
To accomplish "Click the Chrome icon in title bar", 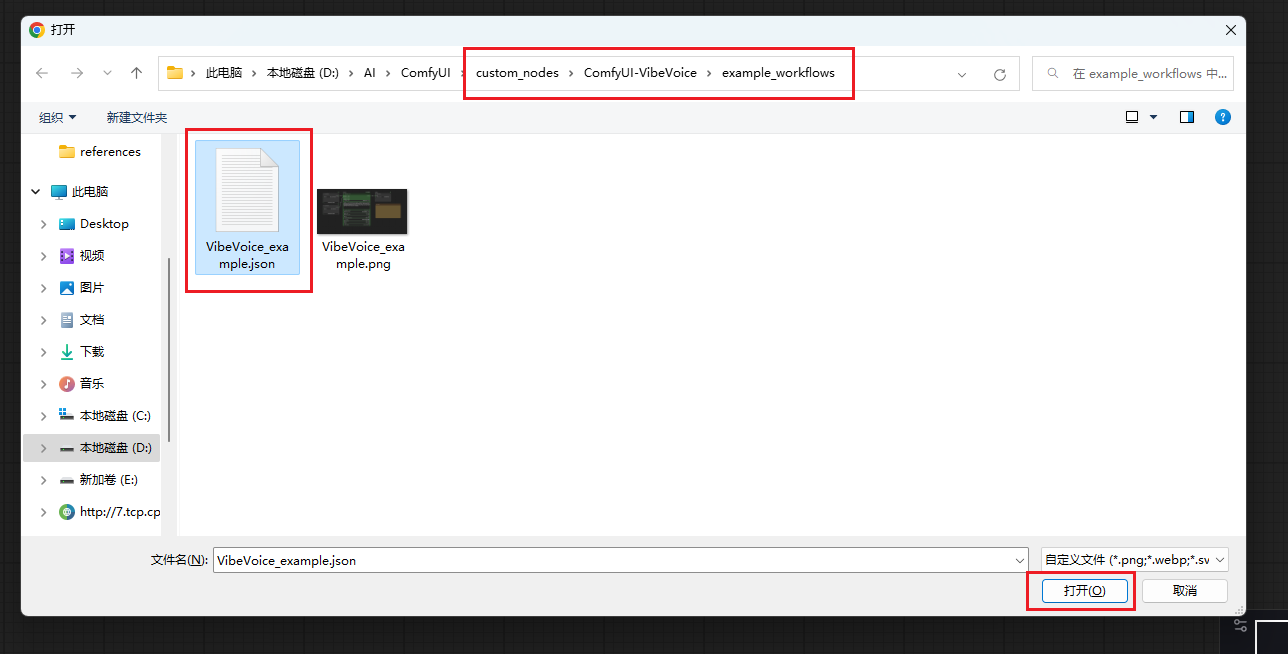I will 37,30.
